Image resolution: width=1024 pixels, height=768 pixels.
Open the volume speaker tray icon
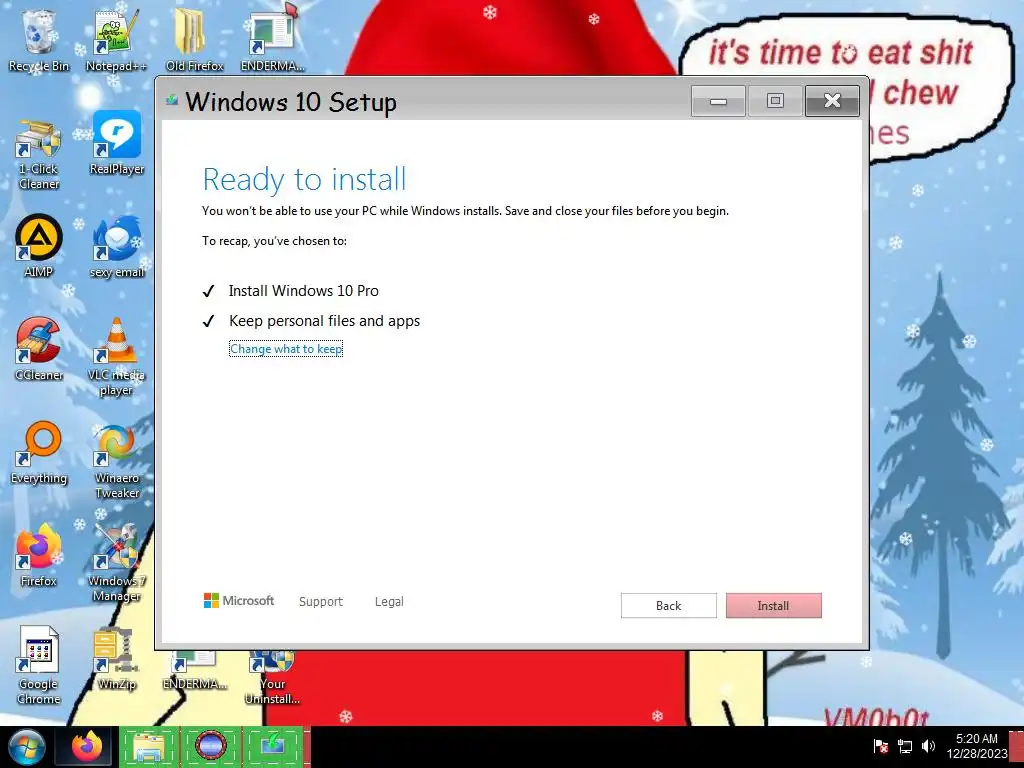tap(928, 746)
